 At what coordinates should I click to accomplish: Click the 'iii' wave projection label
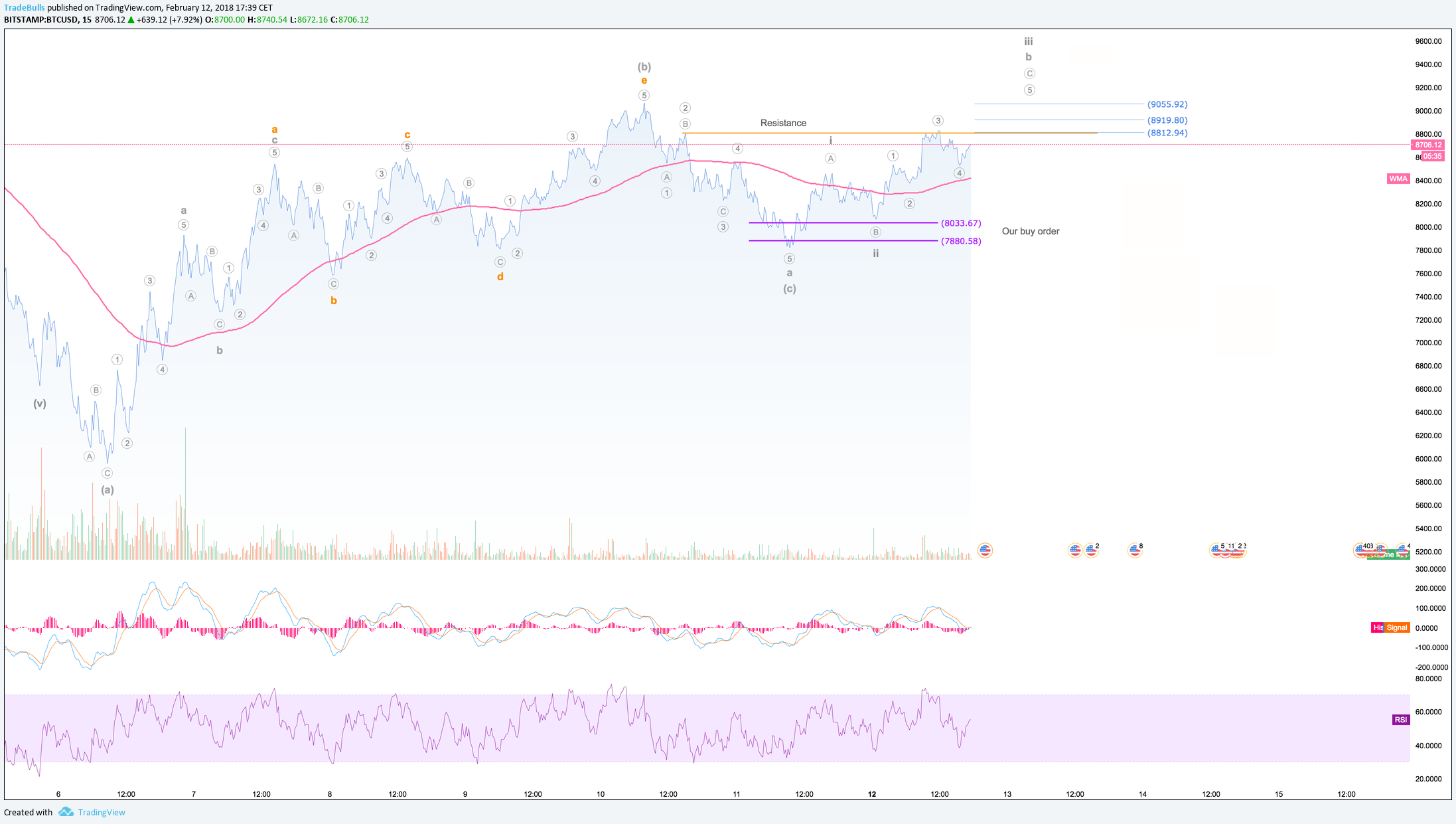(x=1028, y=41)
